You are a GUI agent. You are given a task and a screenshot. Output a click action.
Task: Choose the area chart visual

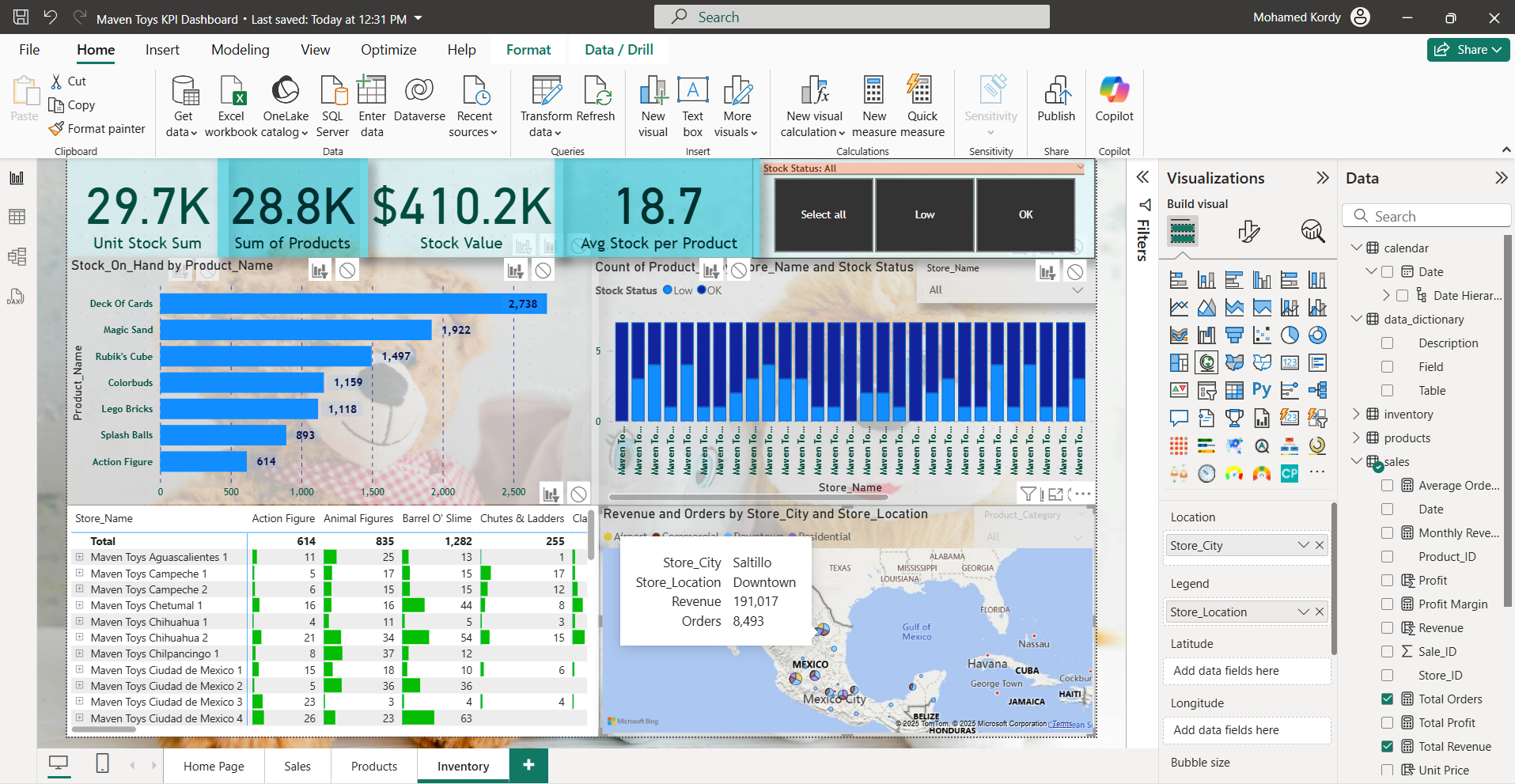click(1206, 308)
